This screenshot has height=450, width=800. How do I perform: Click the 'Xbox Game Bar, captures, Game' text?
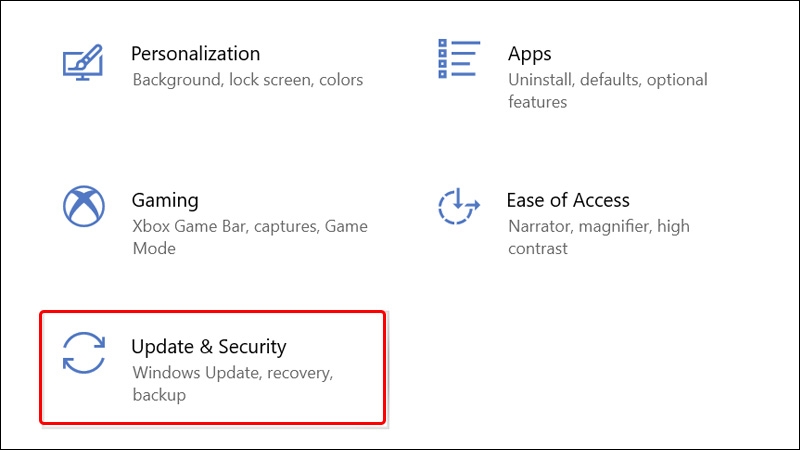pyautogui.click(x=250, y=227)
